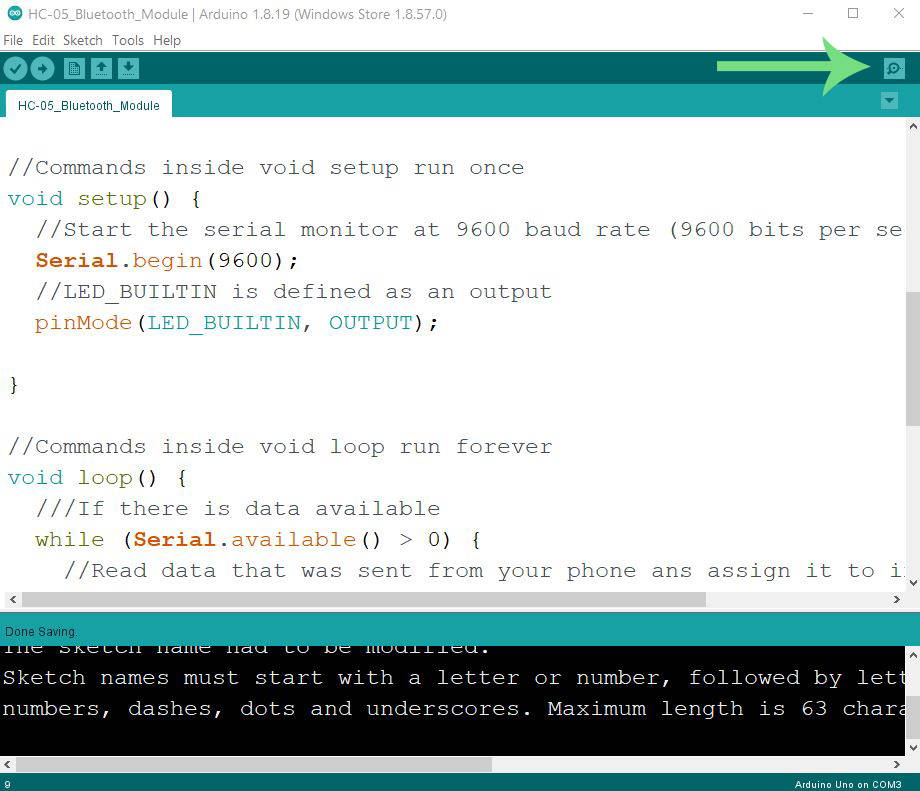Viewport: 920px width, 791px height.
Task: Click the editor scroll up arrow
Action: 912,126
